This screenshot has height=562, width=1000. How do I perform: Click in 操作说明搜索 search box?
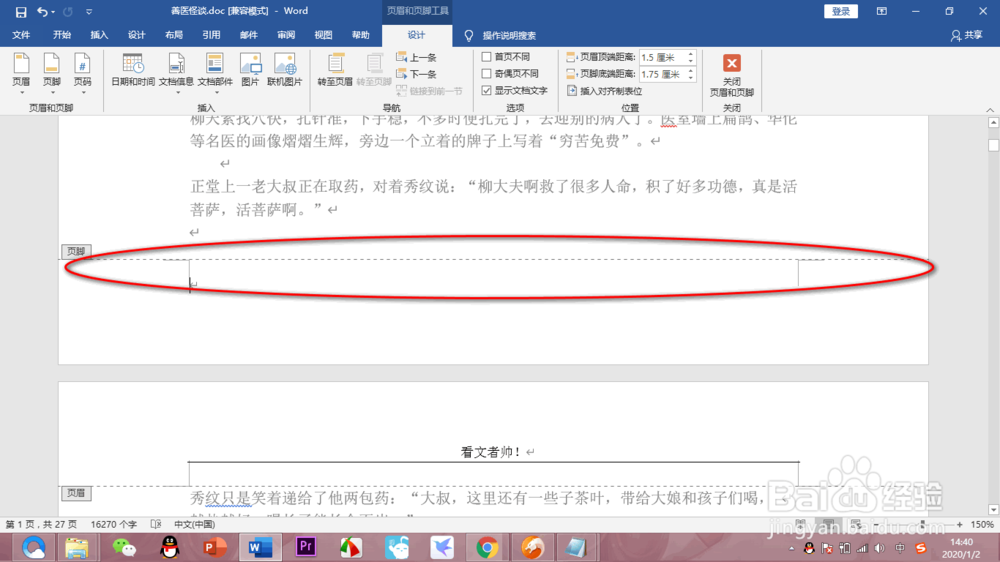coord(509,36)
